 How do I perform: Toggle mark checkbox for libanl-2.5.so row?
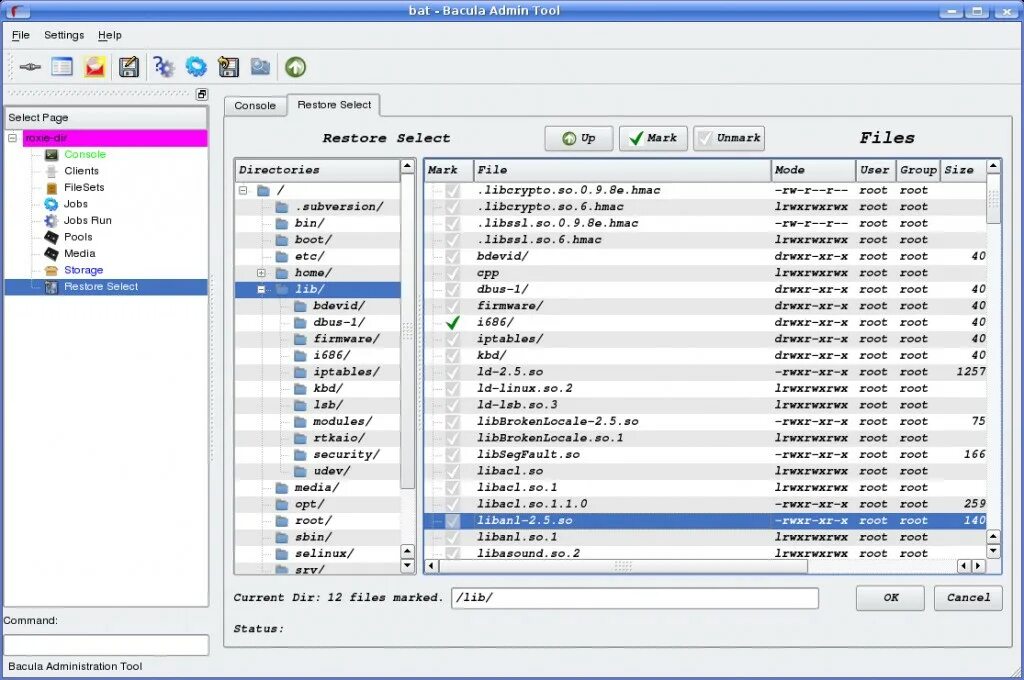pyautogui.click(x=453, y=521)
